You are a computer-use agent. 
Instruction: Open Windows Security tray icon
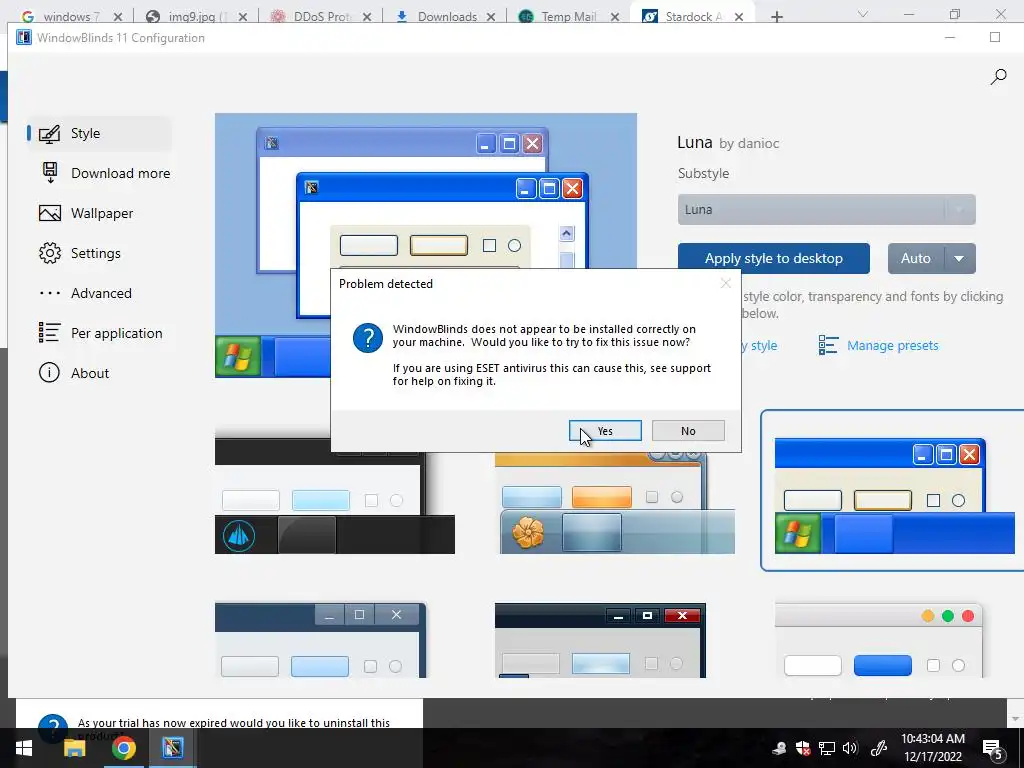pyautogui.click(x=803, y=748)
